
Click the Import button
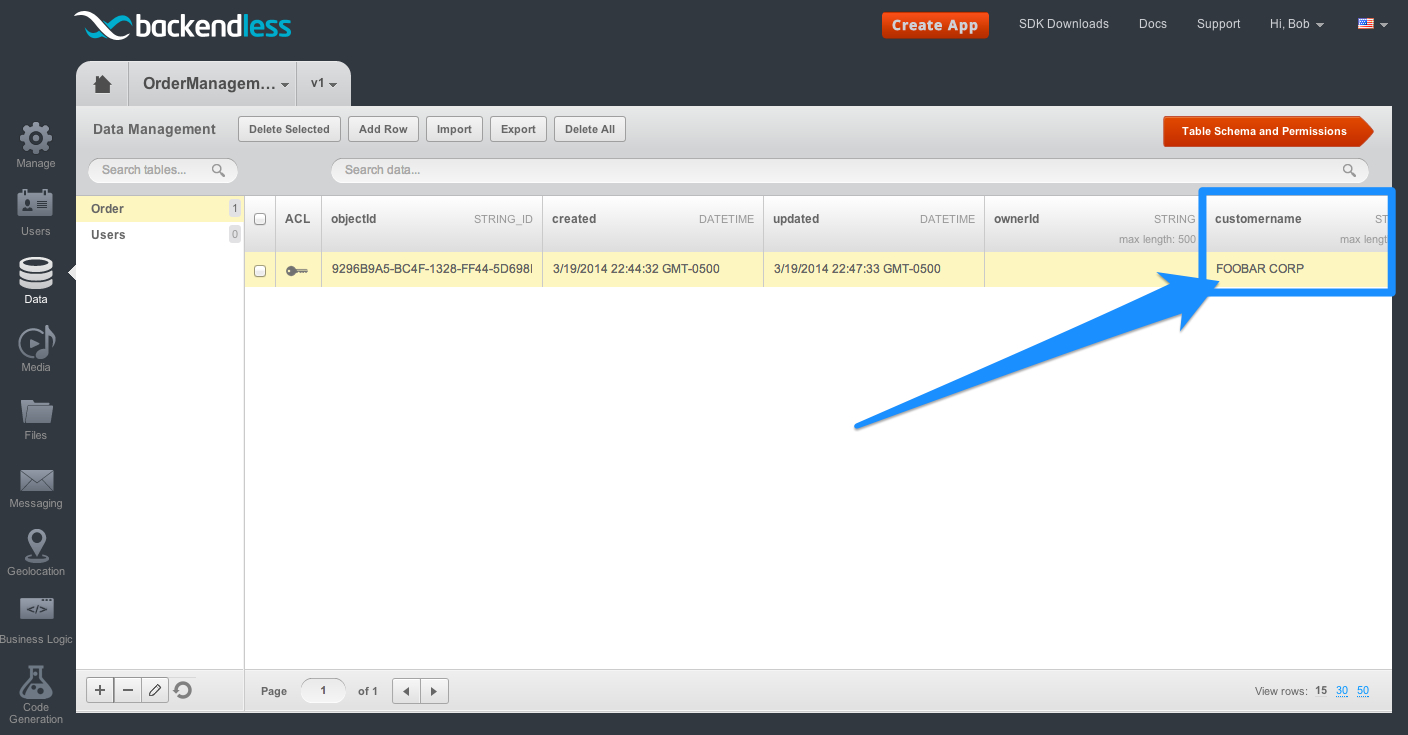tap(454, 129)
